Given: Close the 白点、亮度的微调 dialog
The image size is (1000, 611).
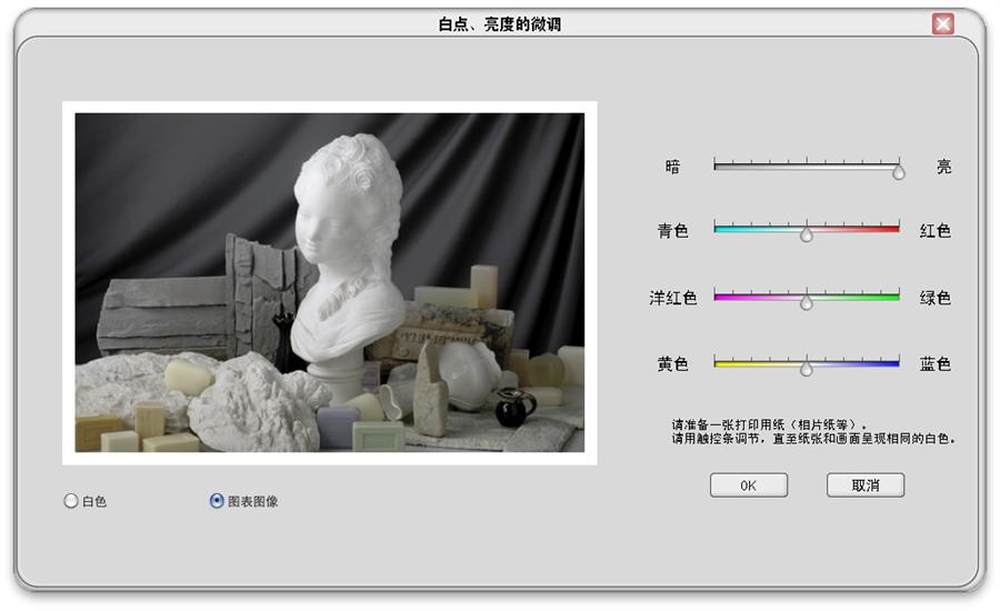Looking at the screenshot, I should tap(943, 24).
